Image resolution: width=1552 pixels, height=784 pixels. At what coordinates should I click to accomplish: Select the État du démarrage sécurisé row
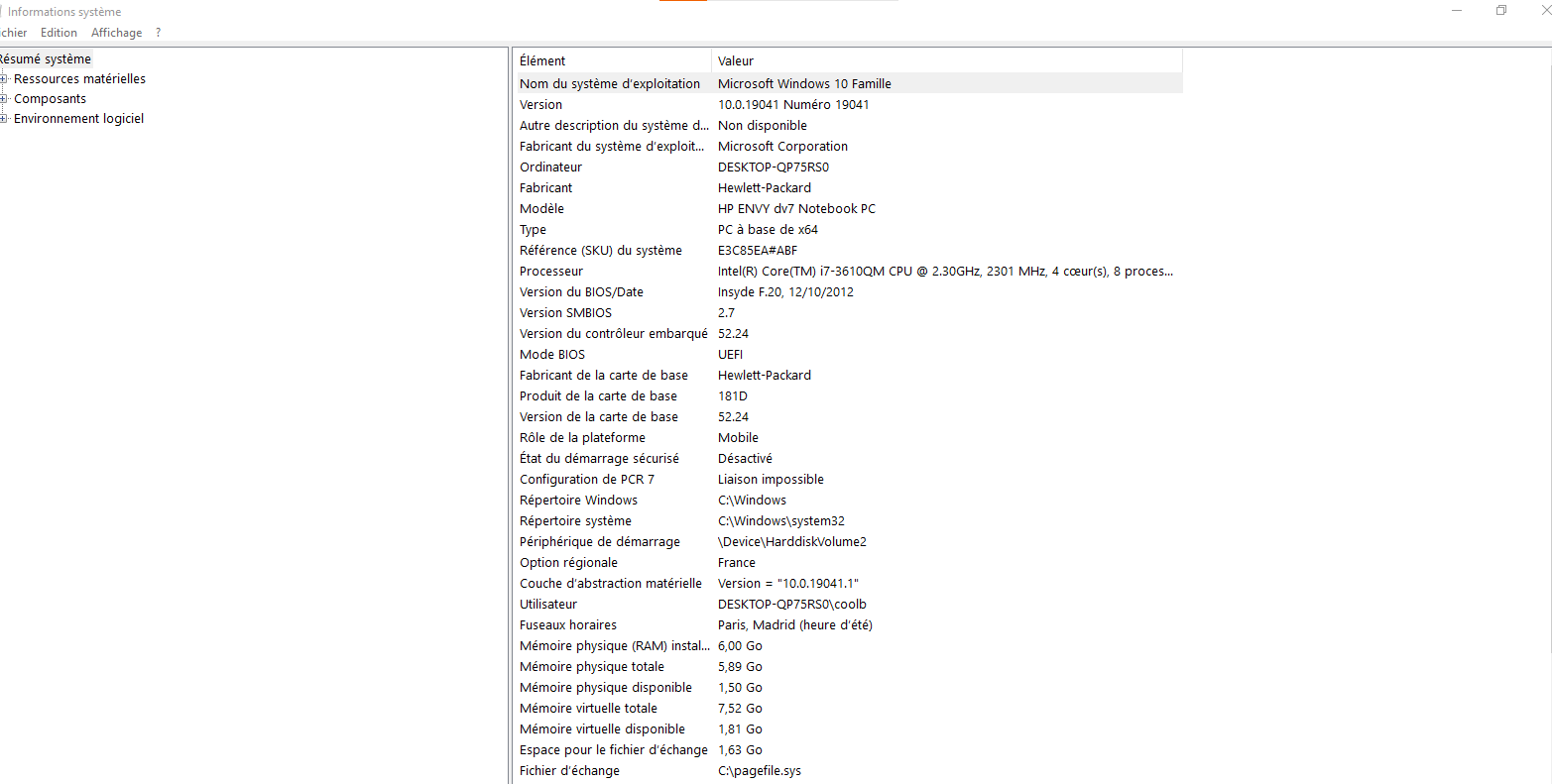pos(848,459)
